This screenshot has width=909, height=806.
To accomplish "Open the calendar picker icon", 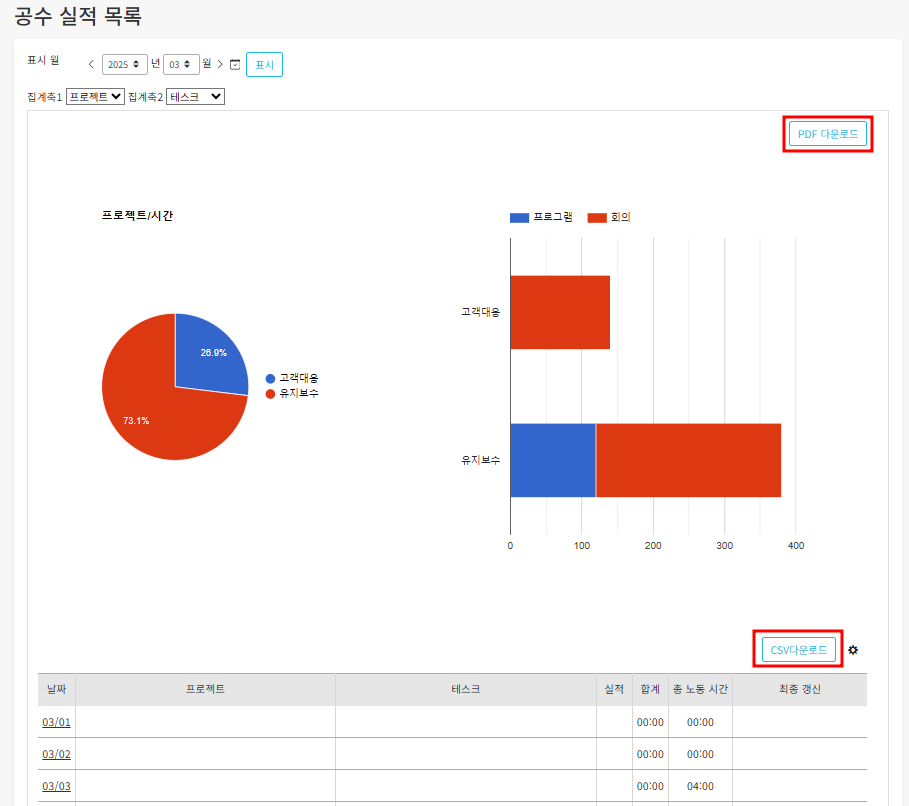I will pyautogui.click(x=235, y=65).
